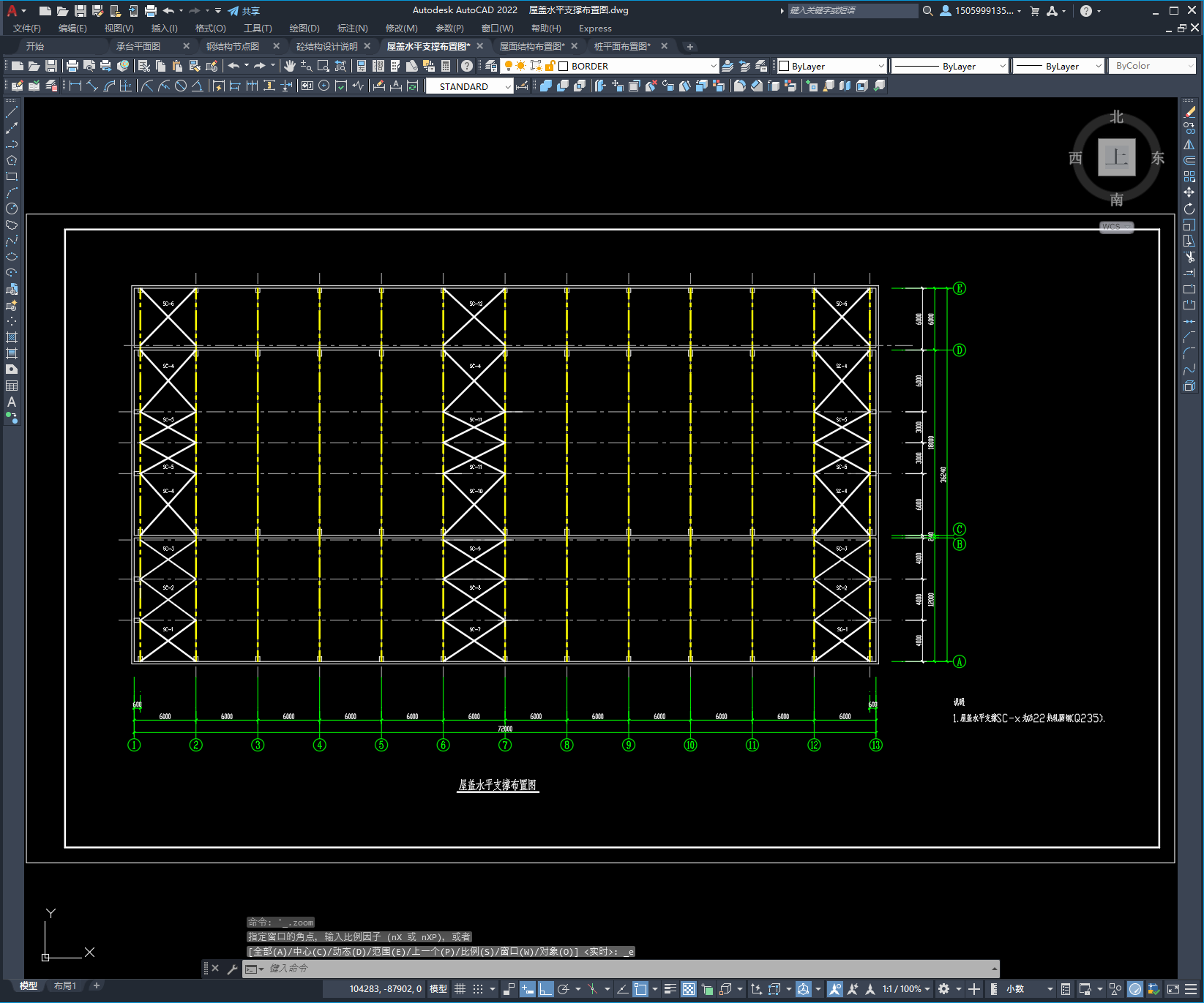The image size is (1204, 1003).
Task: Open the 绘图(D) menu
Action: click(x=304, y=29)
